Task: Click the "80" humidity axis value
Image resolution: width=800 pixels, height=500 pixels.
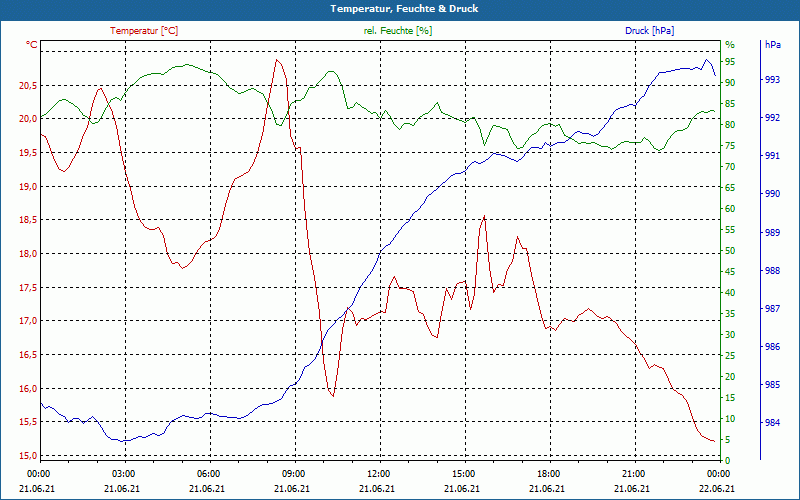Action: coord(730,124)
